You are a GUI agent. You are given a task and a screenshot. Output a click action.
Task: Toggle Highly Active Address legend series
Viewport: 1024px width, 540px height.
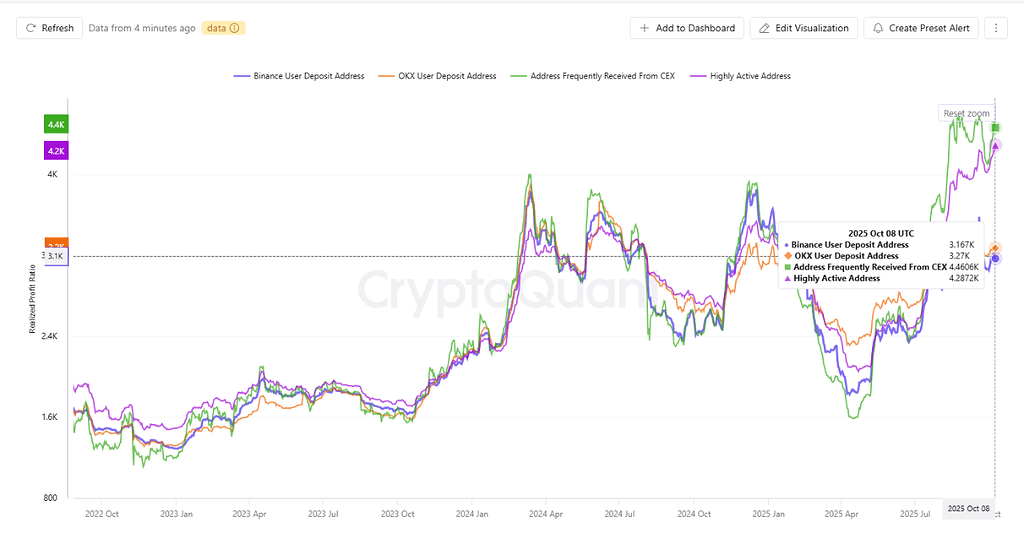pos(750,76)
